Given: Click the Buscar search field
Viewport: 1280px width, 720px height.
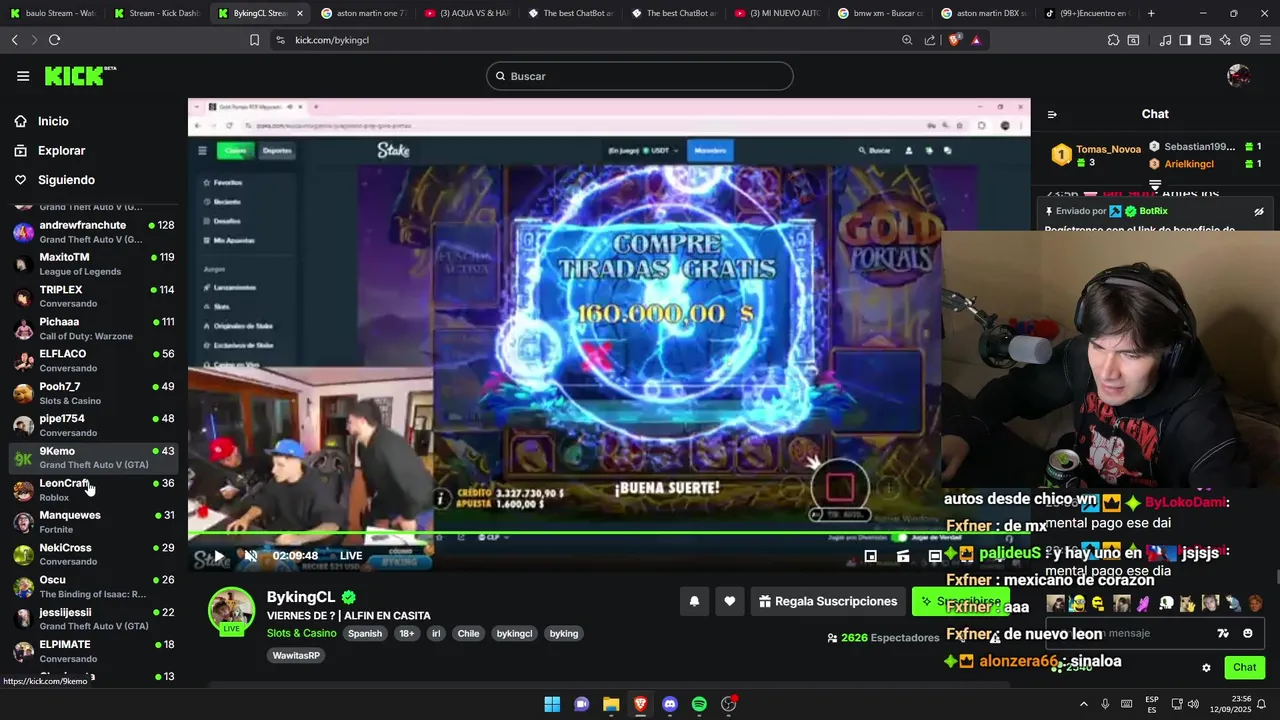Looking at the screenshot, I should pos(640,76).
